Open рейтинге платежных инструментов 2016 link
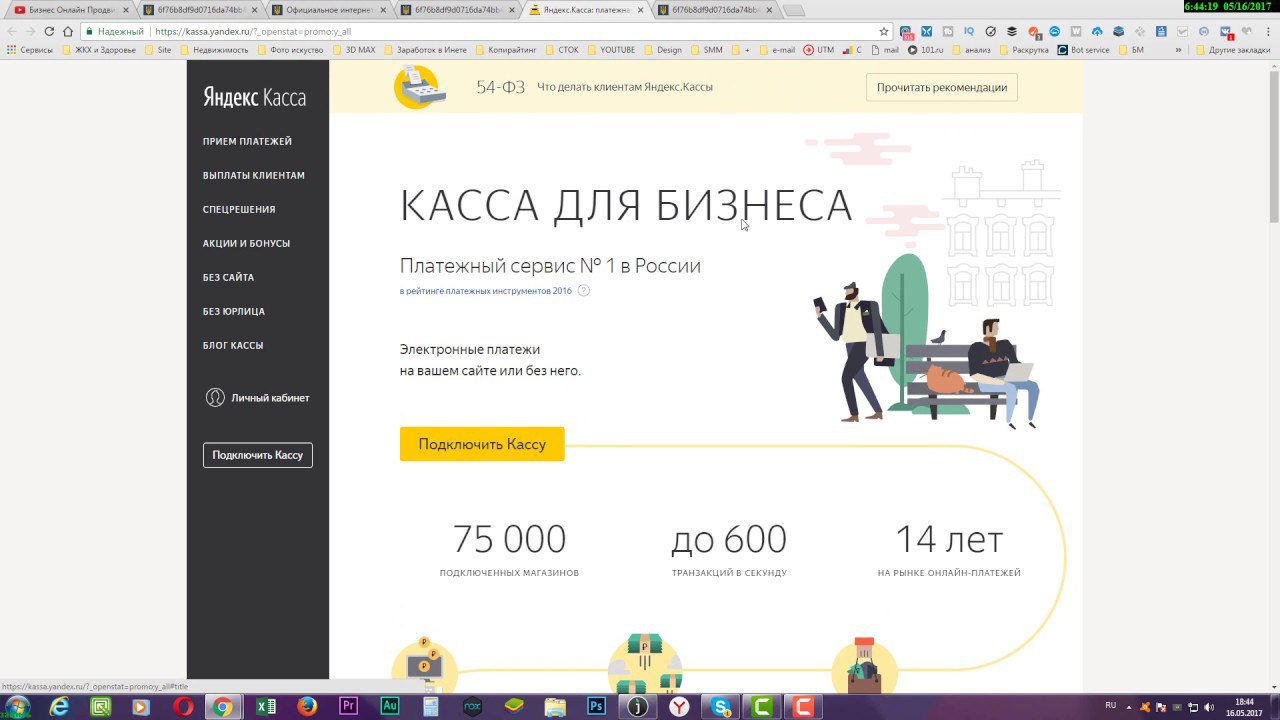This screenshot has width=1280, height=720. pyautogui.click(x=486, y=291)
